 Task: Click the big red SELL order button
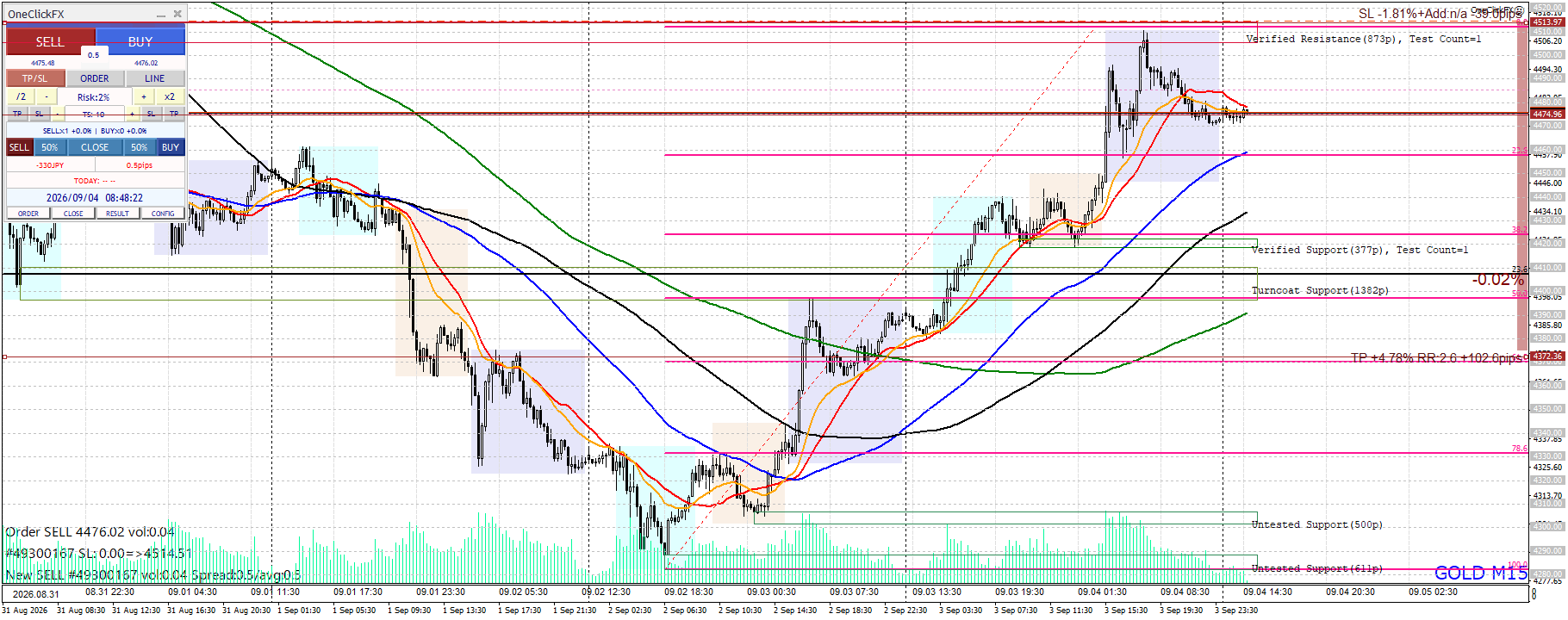[x=50, y=41]
